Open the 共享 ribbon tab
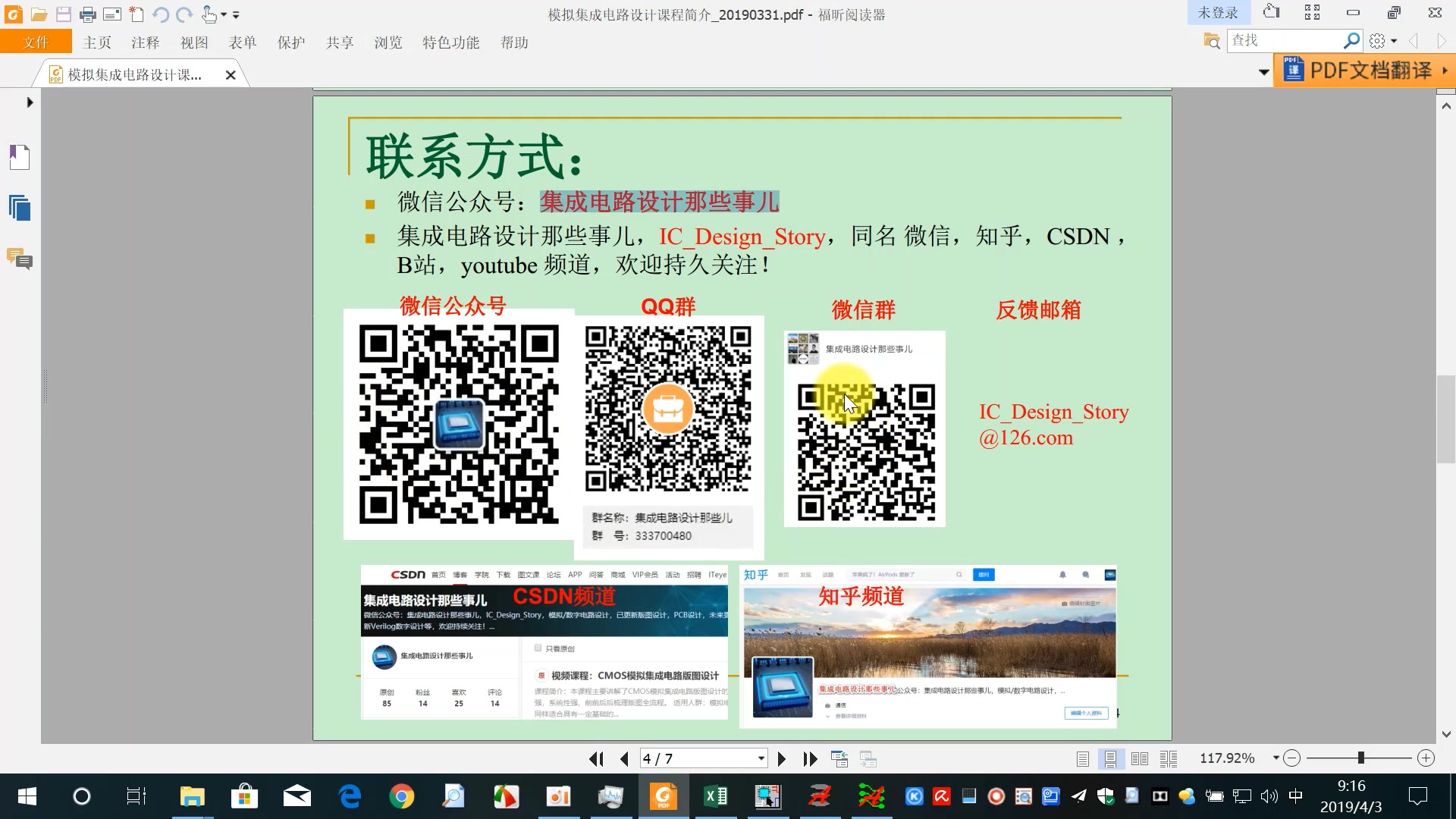Image resolution: width=1456 pixels, height=819 pixels. (x=340, y=42)
